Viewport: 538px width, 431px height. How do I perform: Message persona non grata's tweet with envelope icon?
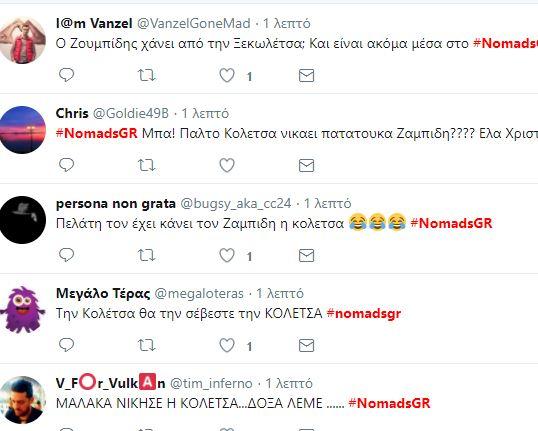306,255
